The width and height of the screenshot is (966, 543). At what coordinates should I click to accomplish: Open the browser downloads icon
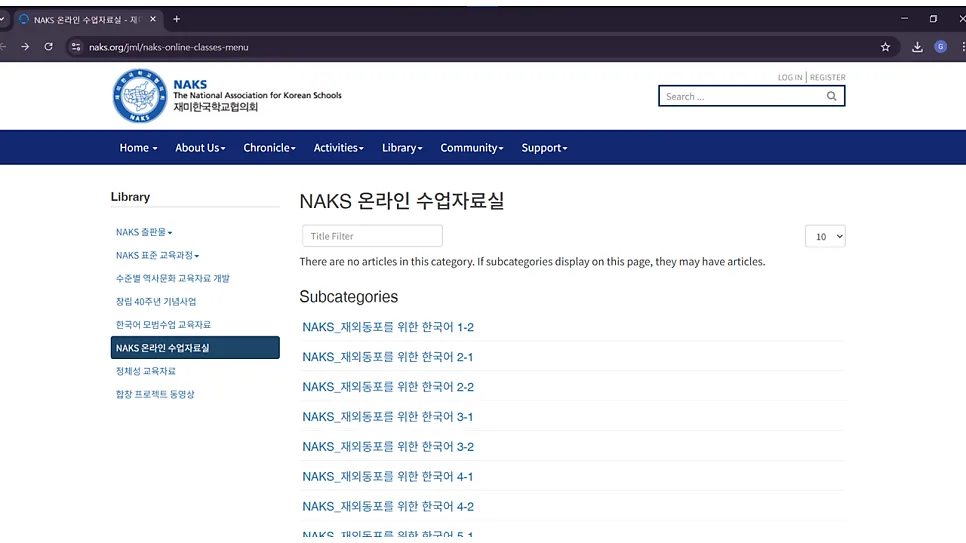917,47
